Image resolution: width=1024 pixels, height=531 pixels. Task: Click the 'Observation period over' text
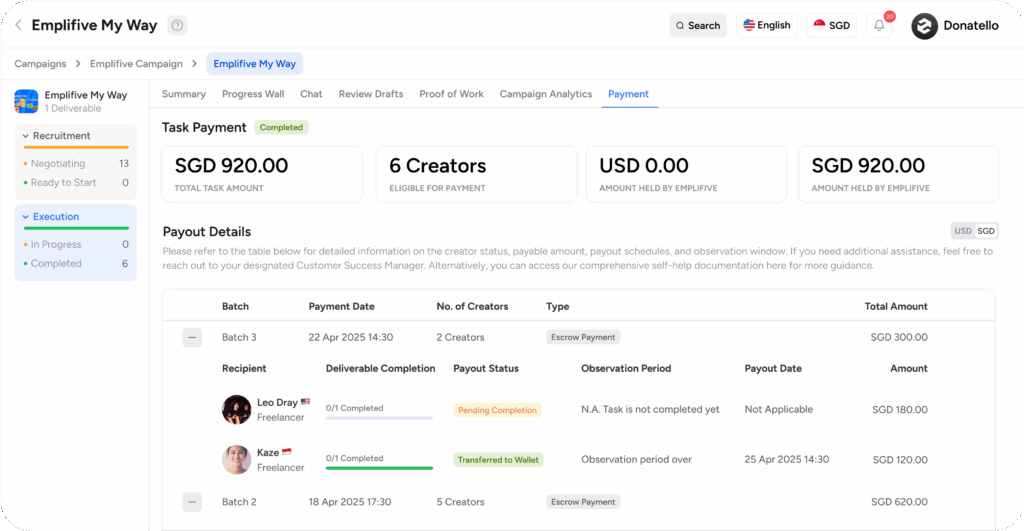(636, 460)
